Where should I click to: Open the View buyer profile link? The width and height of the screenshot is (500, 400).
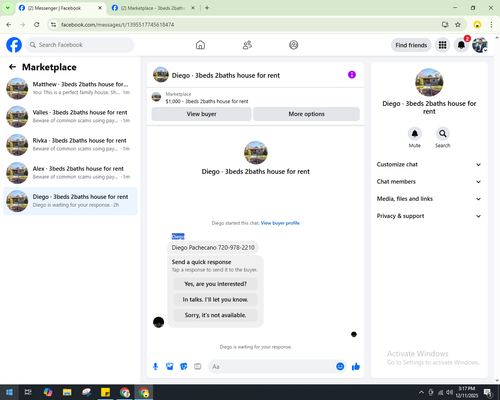(x=280, y=223)
